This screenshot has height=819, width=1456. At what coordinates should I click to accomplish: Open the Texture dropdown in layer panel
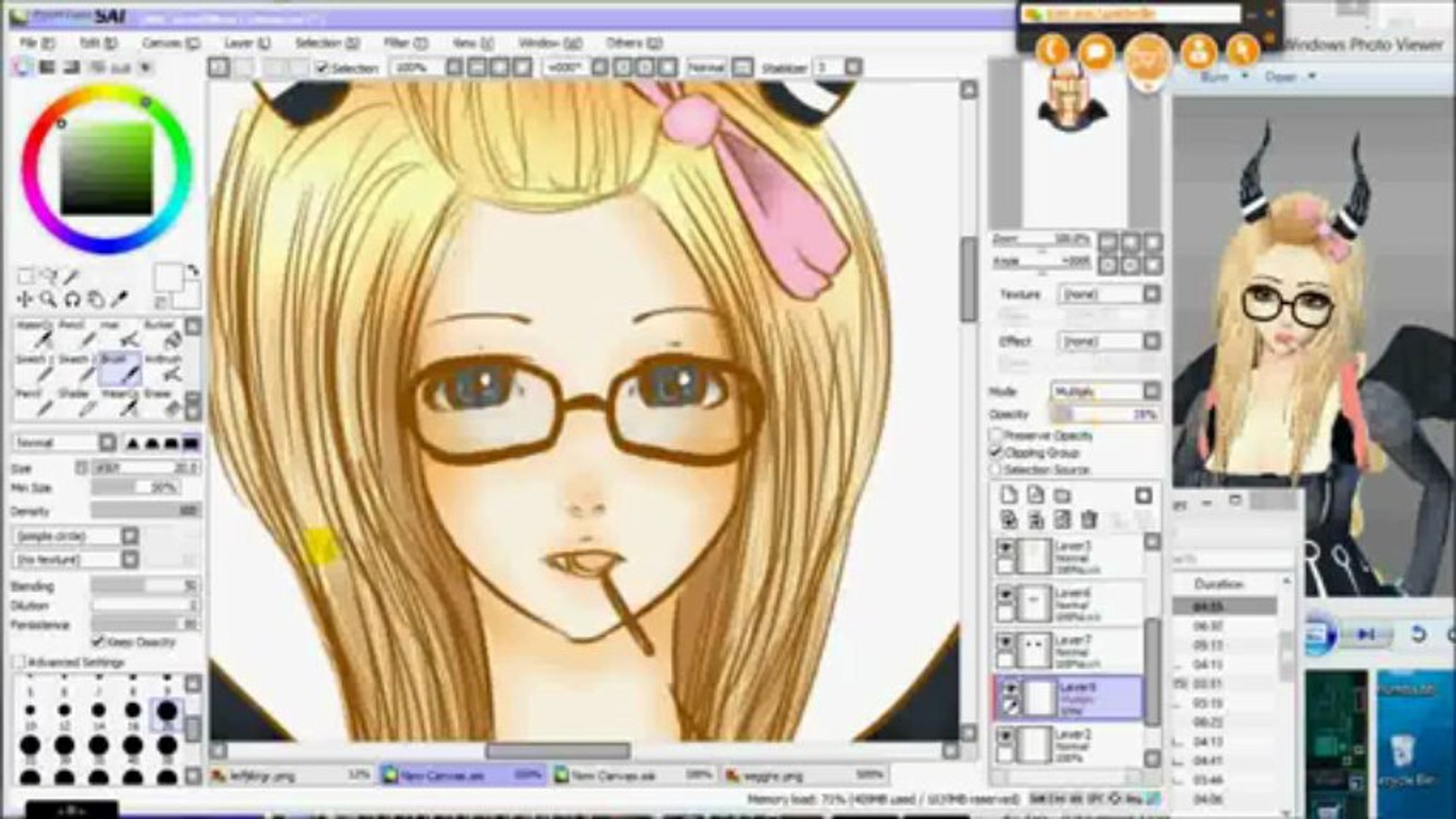tap(1109, 293)
